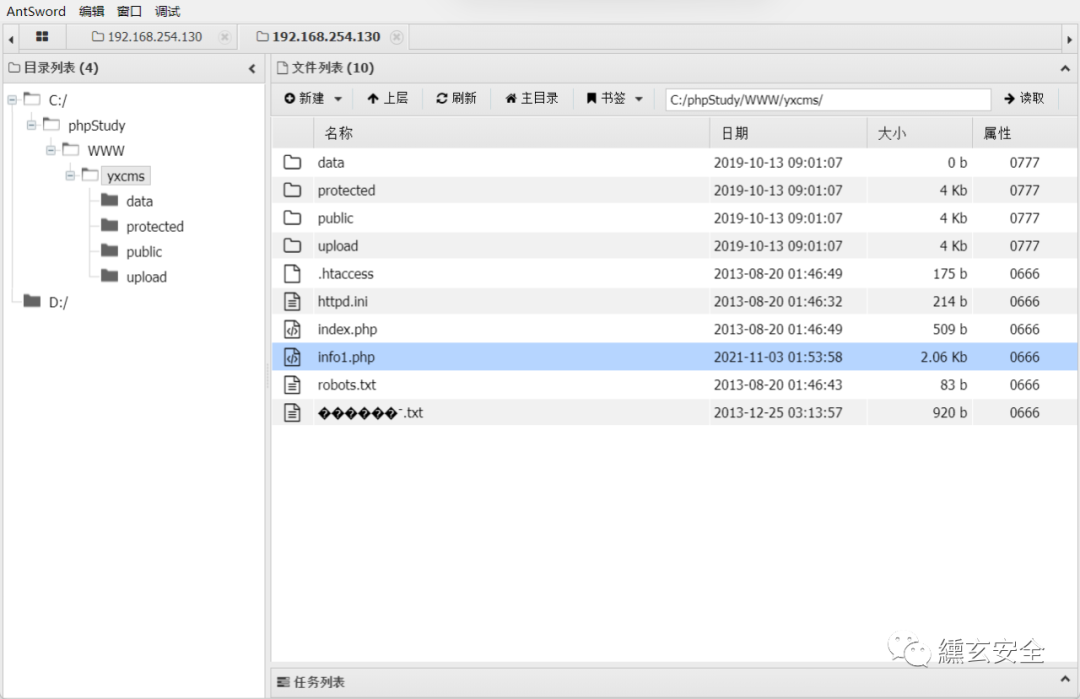The image size is (1080, 699).
Task: Select the index.php file name
Action: point(347,329)
